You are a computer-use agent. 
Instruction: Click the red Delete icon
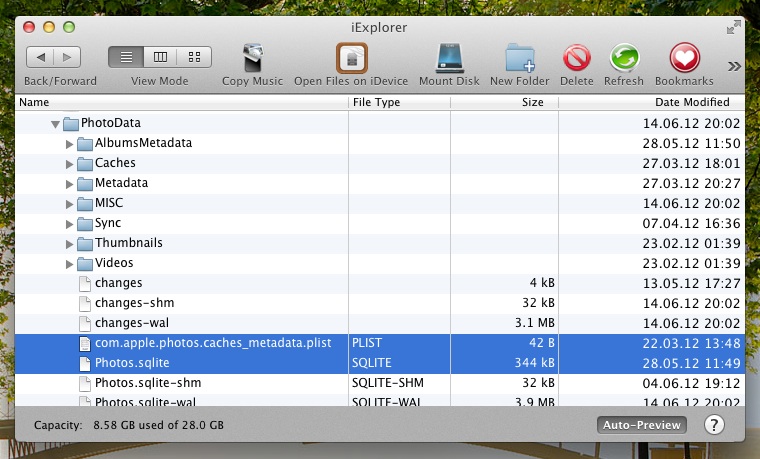tap(576, 58)
